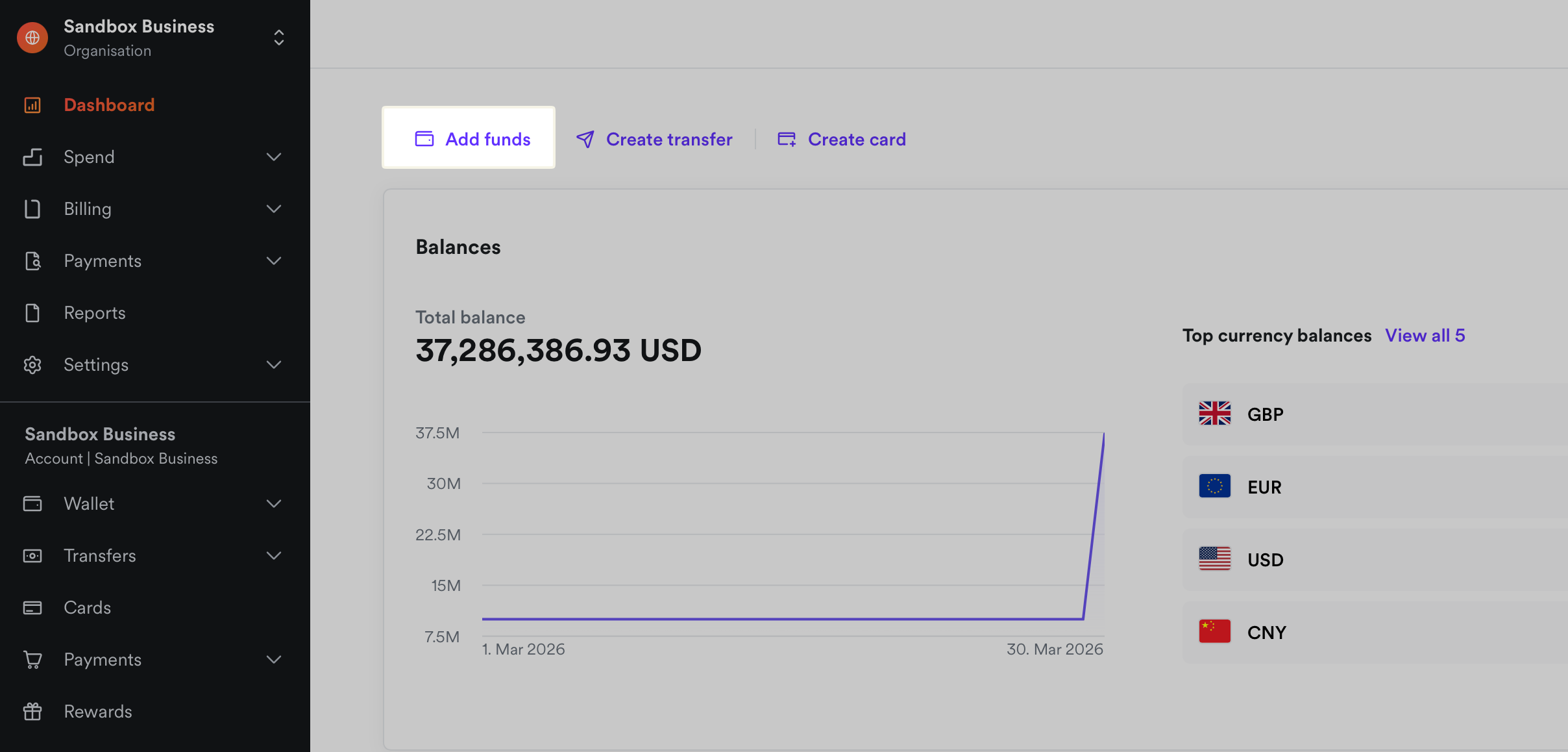
Task: Expand the Wallet section chevron
Action: (274, 504)
